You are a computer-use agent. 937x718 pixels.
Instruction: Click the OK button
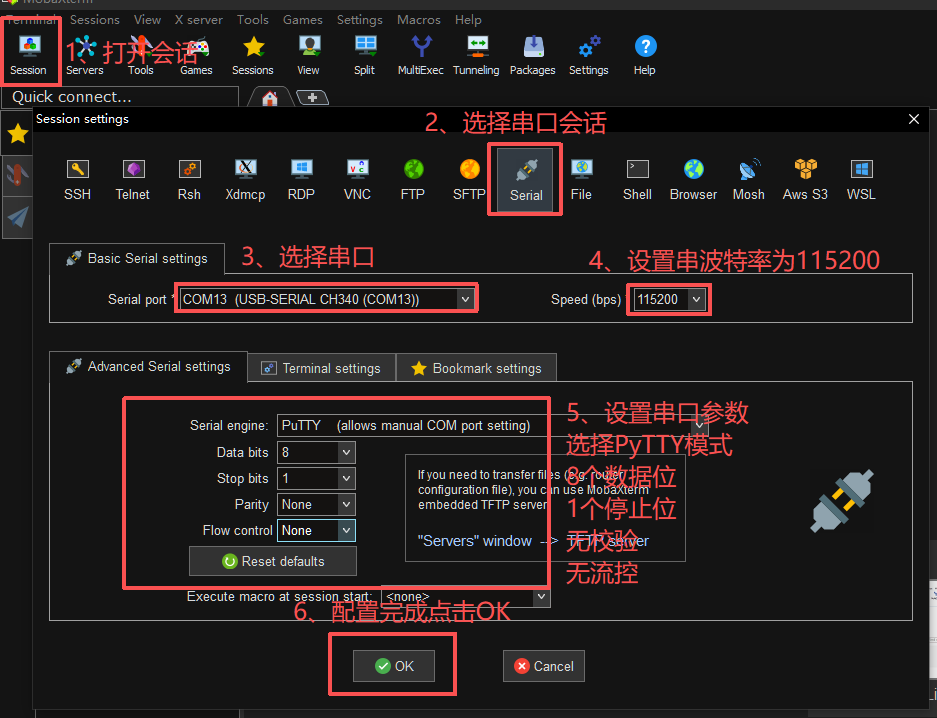pos(394,666)
